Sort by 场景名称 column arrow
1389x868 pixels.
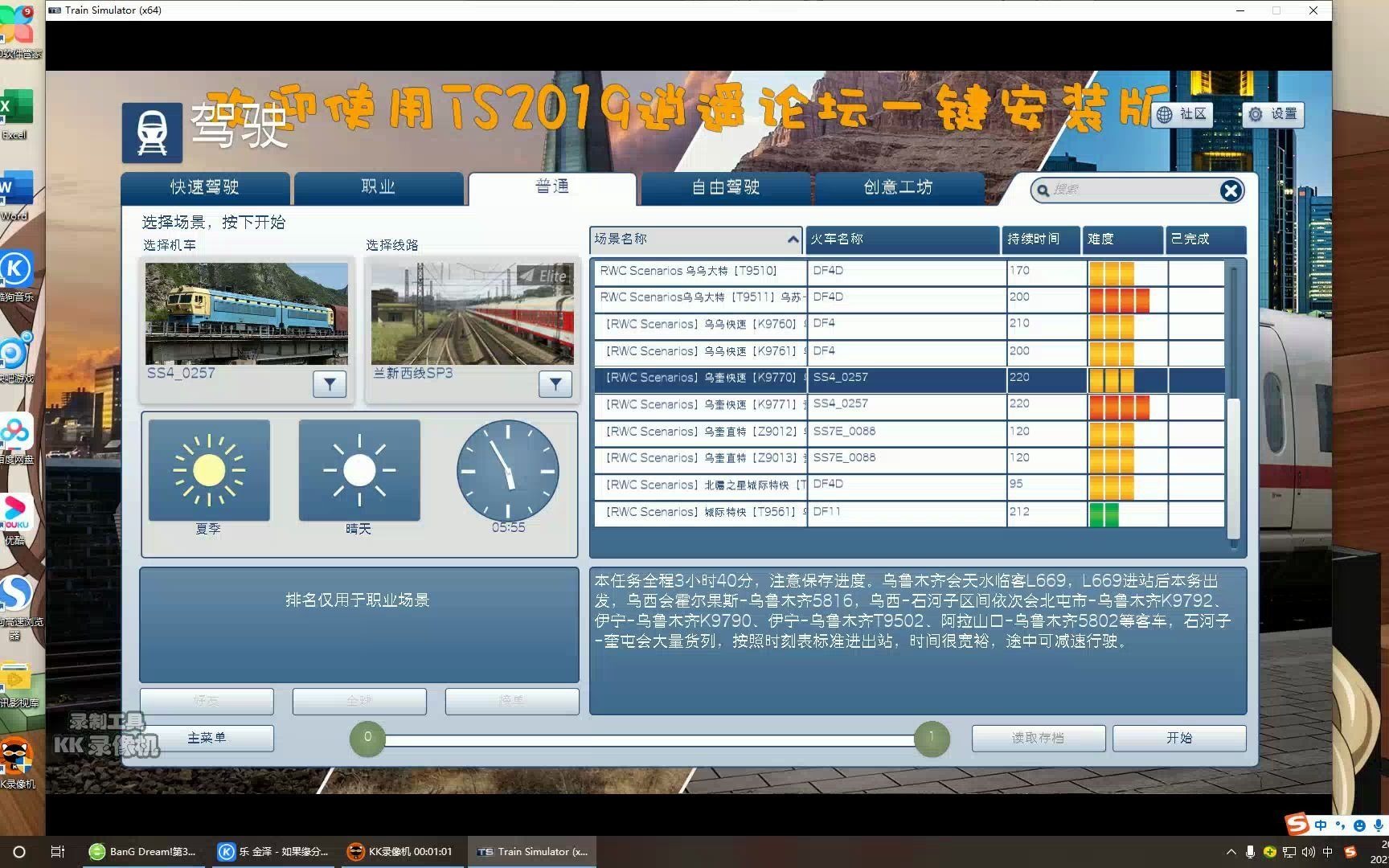pos(793,240)
